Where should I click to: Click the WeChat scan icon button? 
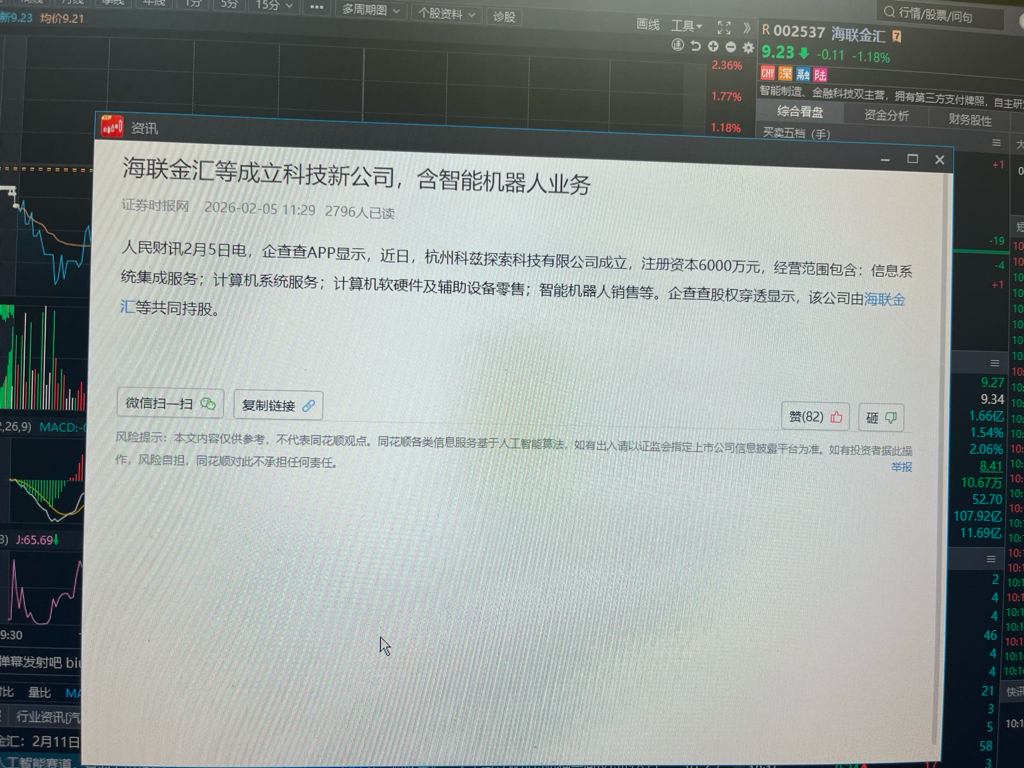point(170,403)
